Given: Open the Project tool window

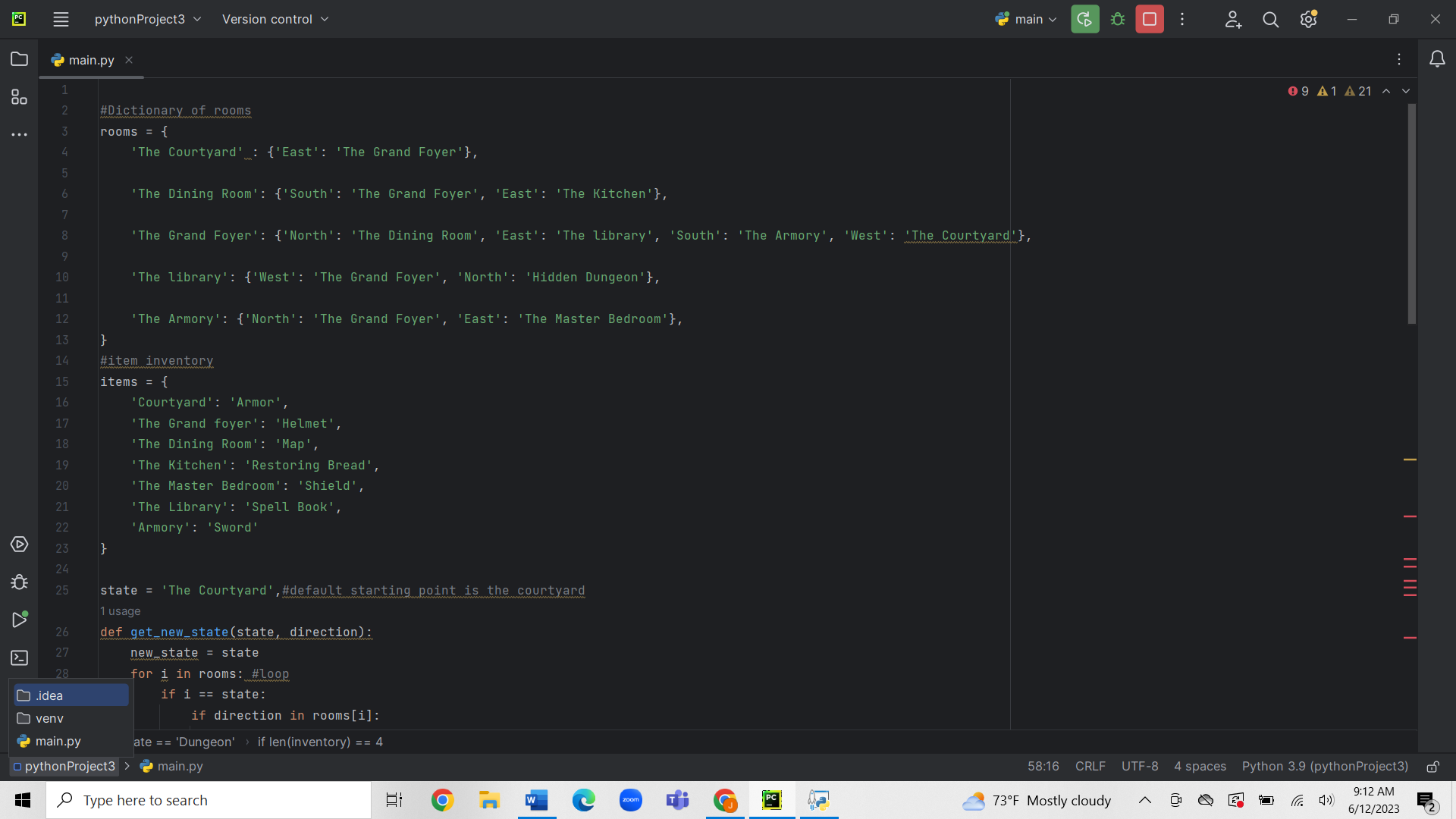Looking at the screenshot, I should [19, 59].
